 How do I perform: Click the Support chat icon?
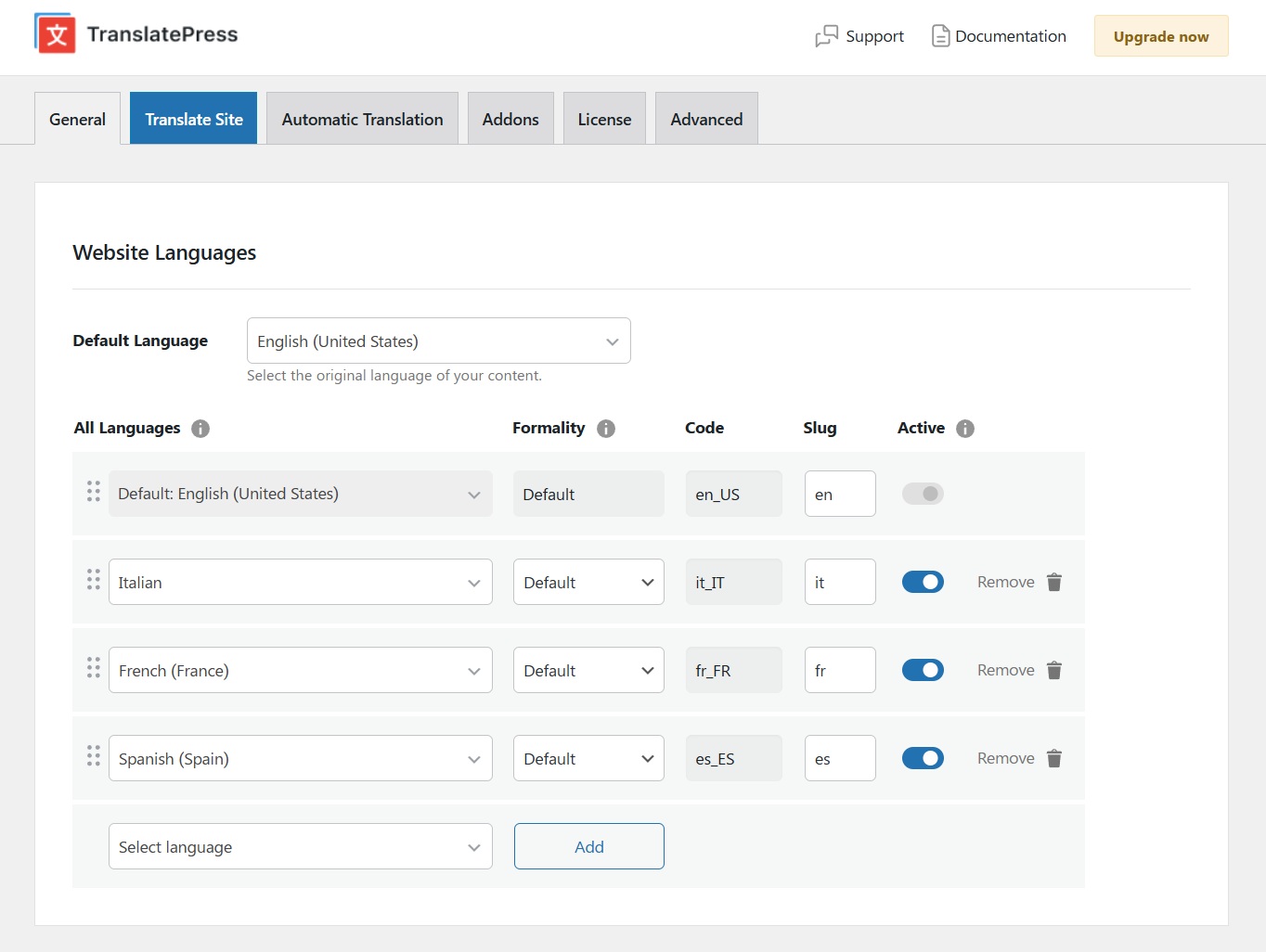click(826, 36)
